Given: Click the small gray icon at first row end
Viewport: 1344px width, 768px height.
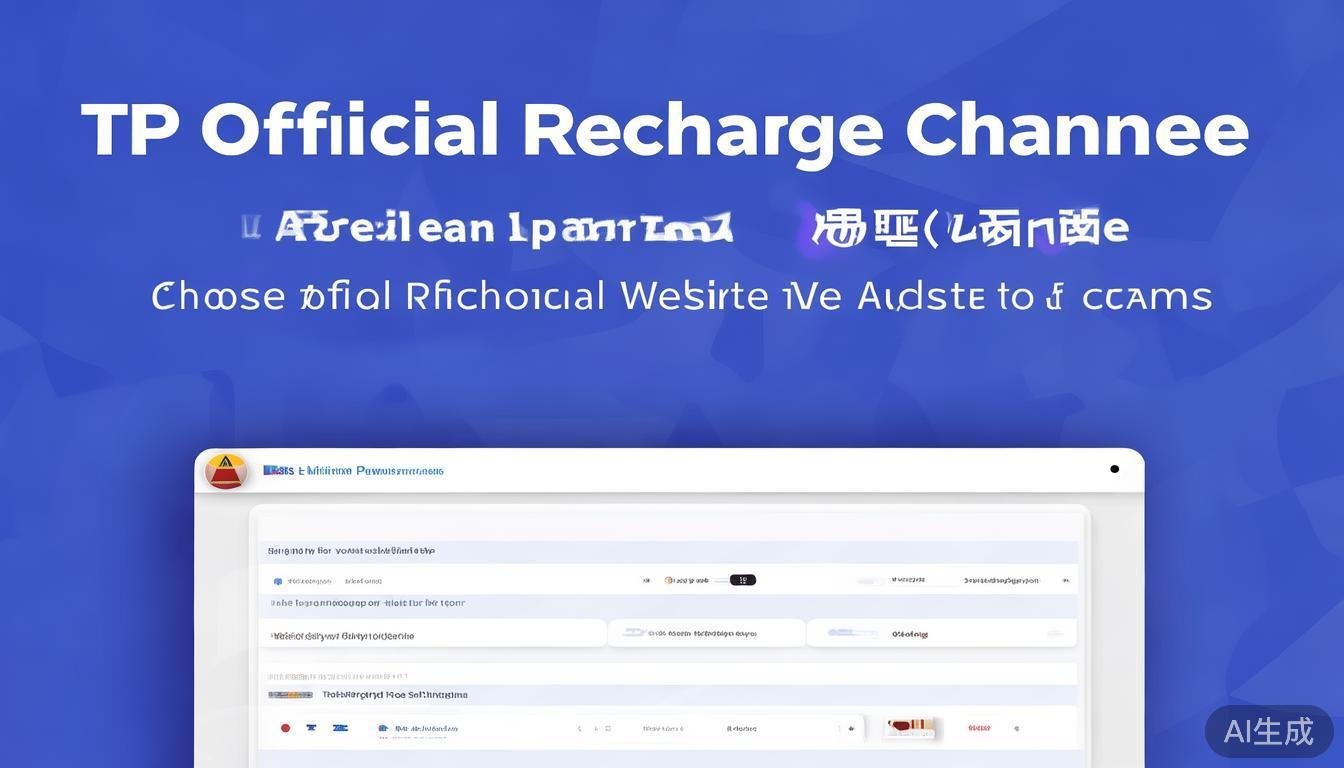Looking at the screenshot, I should (1065, 580).
